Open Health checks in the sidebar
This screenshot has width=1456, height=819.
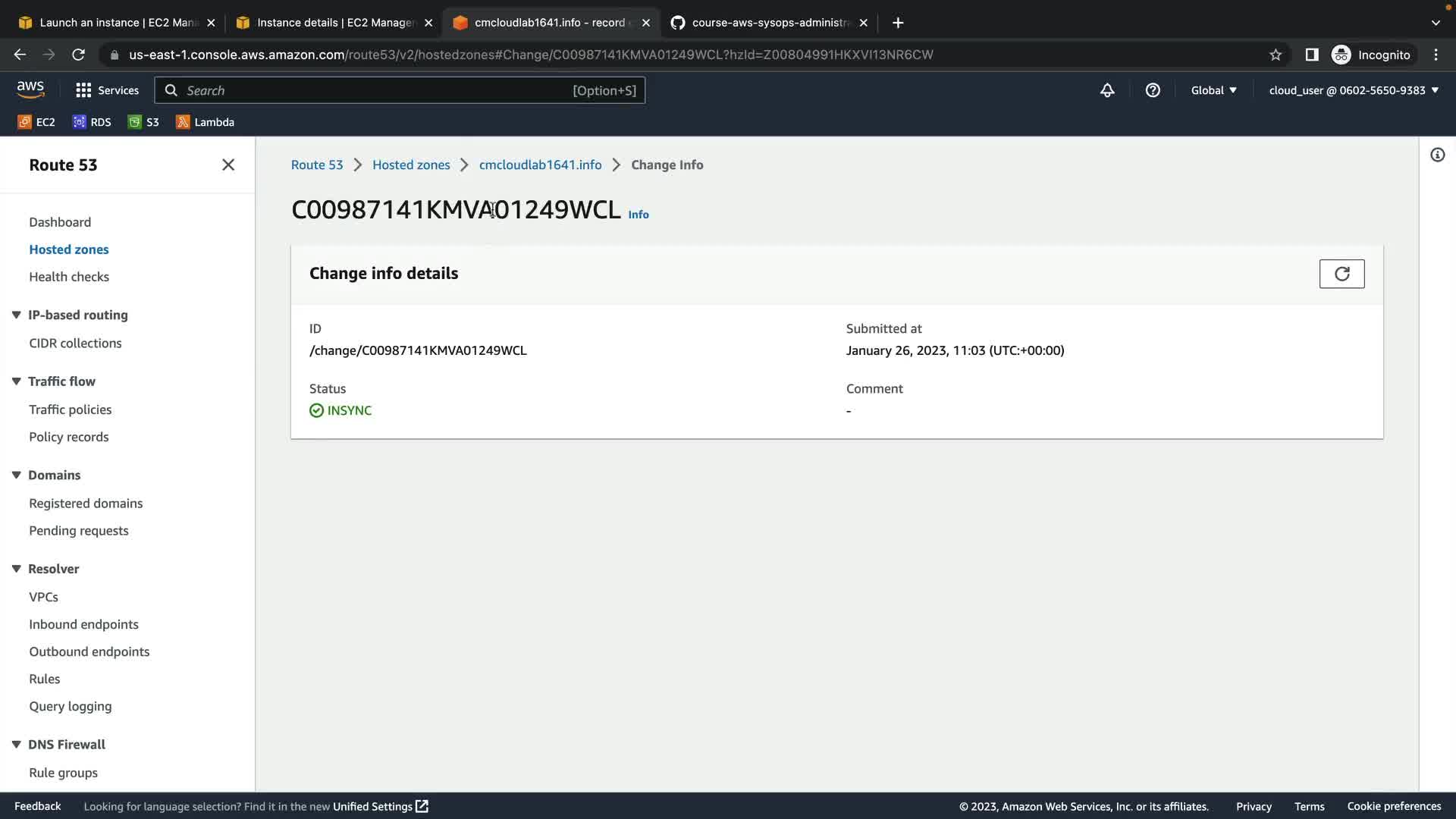(69, 277)
